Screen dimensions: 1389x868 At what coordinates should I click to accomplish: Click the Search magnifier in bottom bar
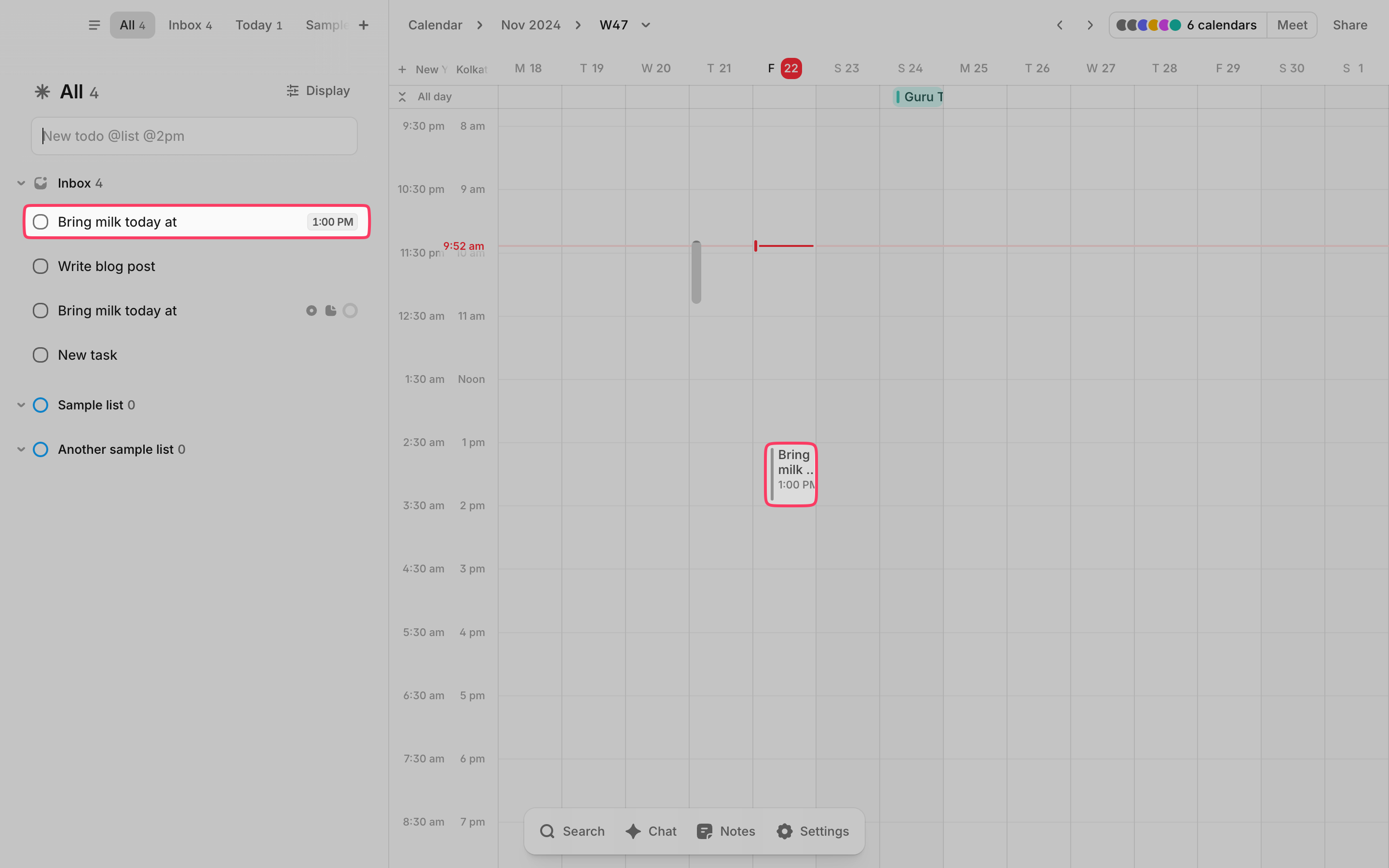tap(547, 831)
